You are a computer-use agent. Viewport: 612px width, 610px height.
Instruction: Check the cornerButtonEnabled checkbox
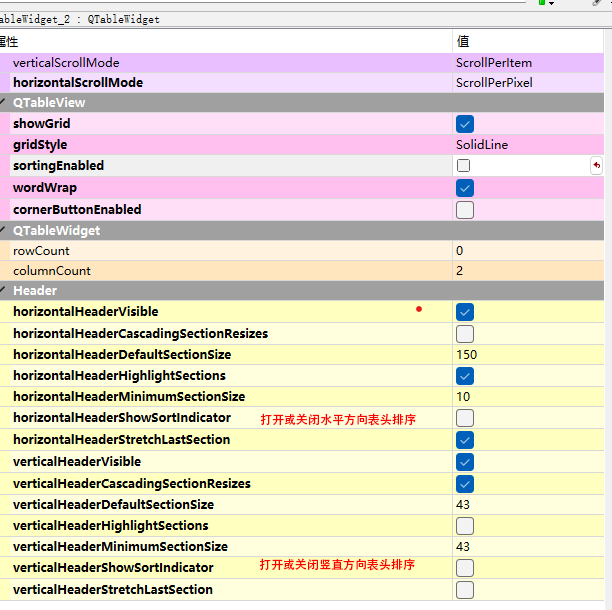(464, 210)
